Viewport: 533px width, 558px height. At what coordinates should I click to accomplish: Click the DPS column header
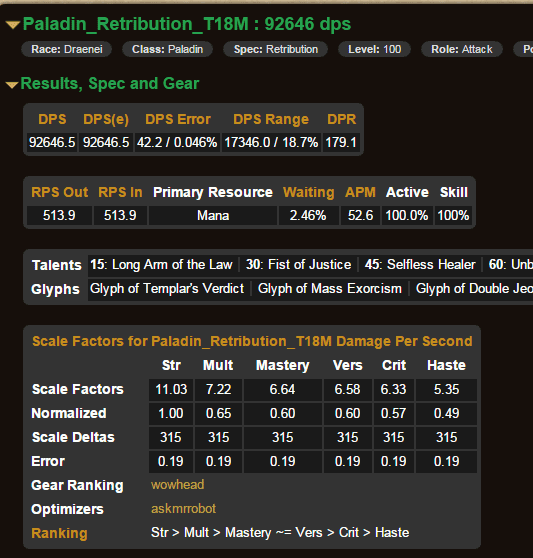click(x=52, y=119)
